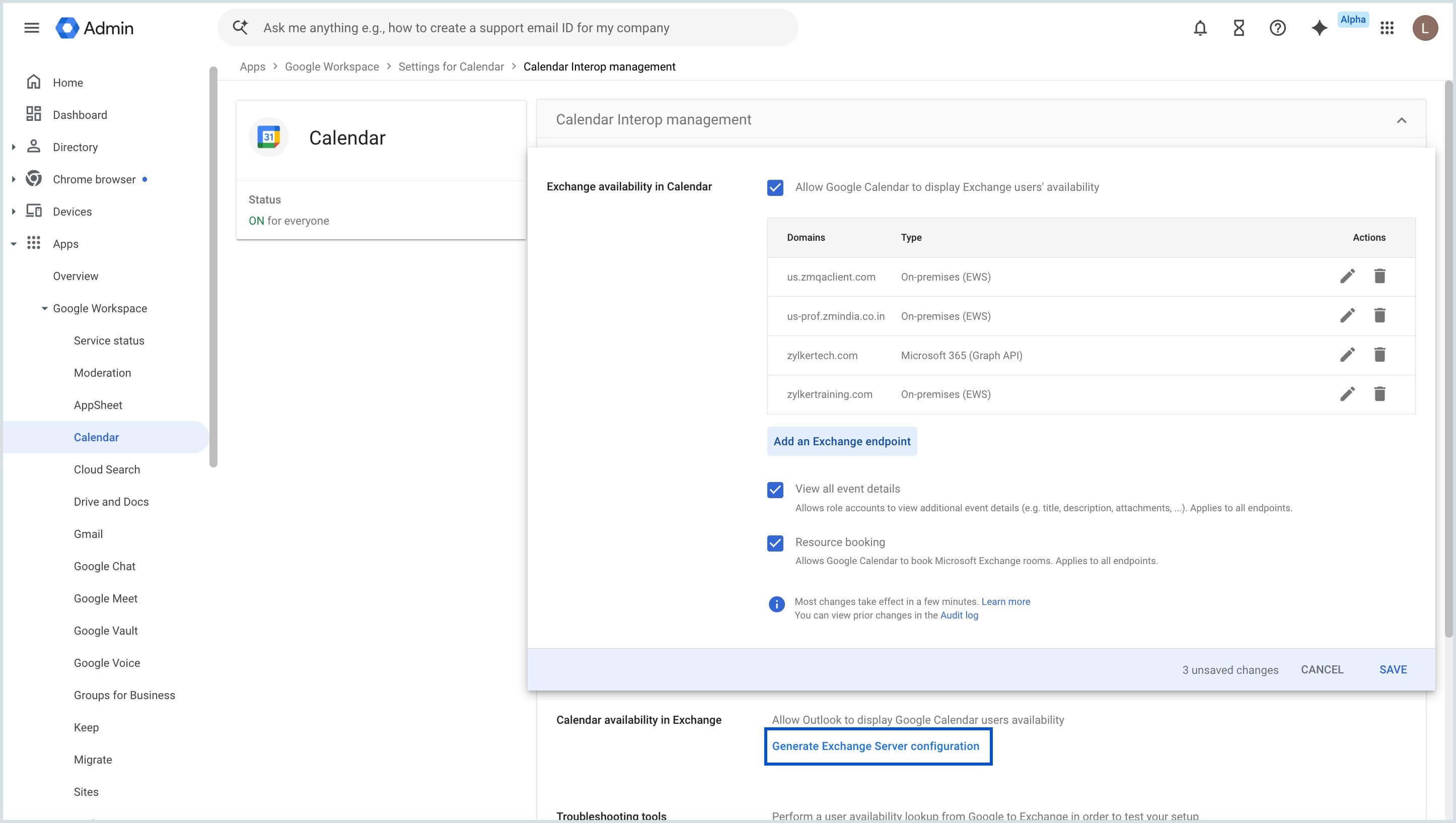Expand the Directory tree arrow
The image size is (1456, 823).
14,147
